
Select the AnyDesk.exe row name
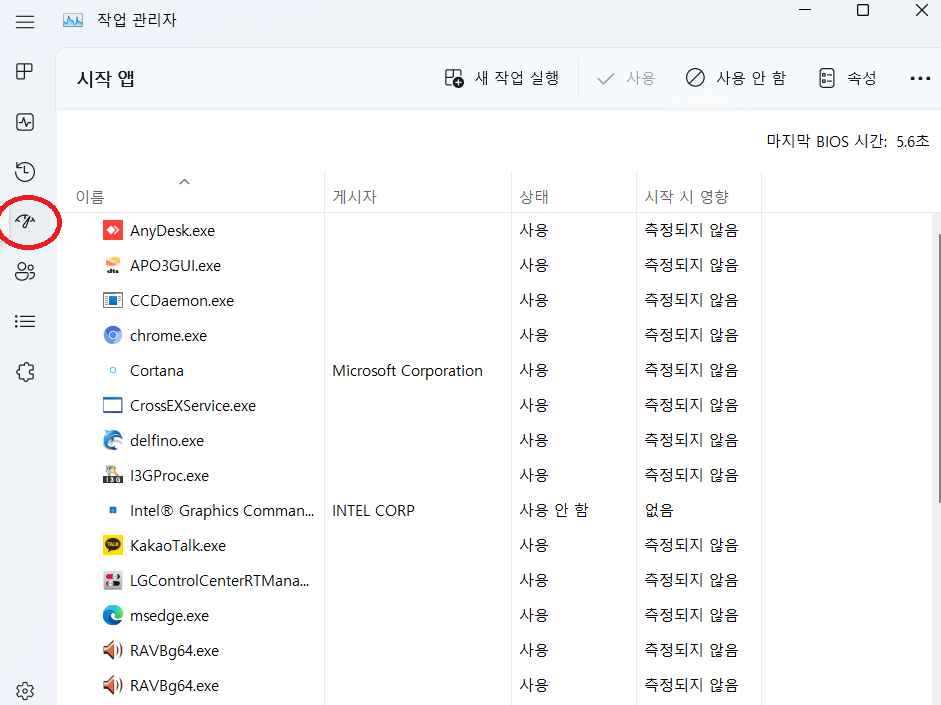[172, 230]
